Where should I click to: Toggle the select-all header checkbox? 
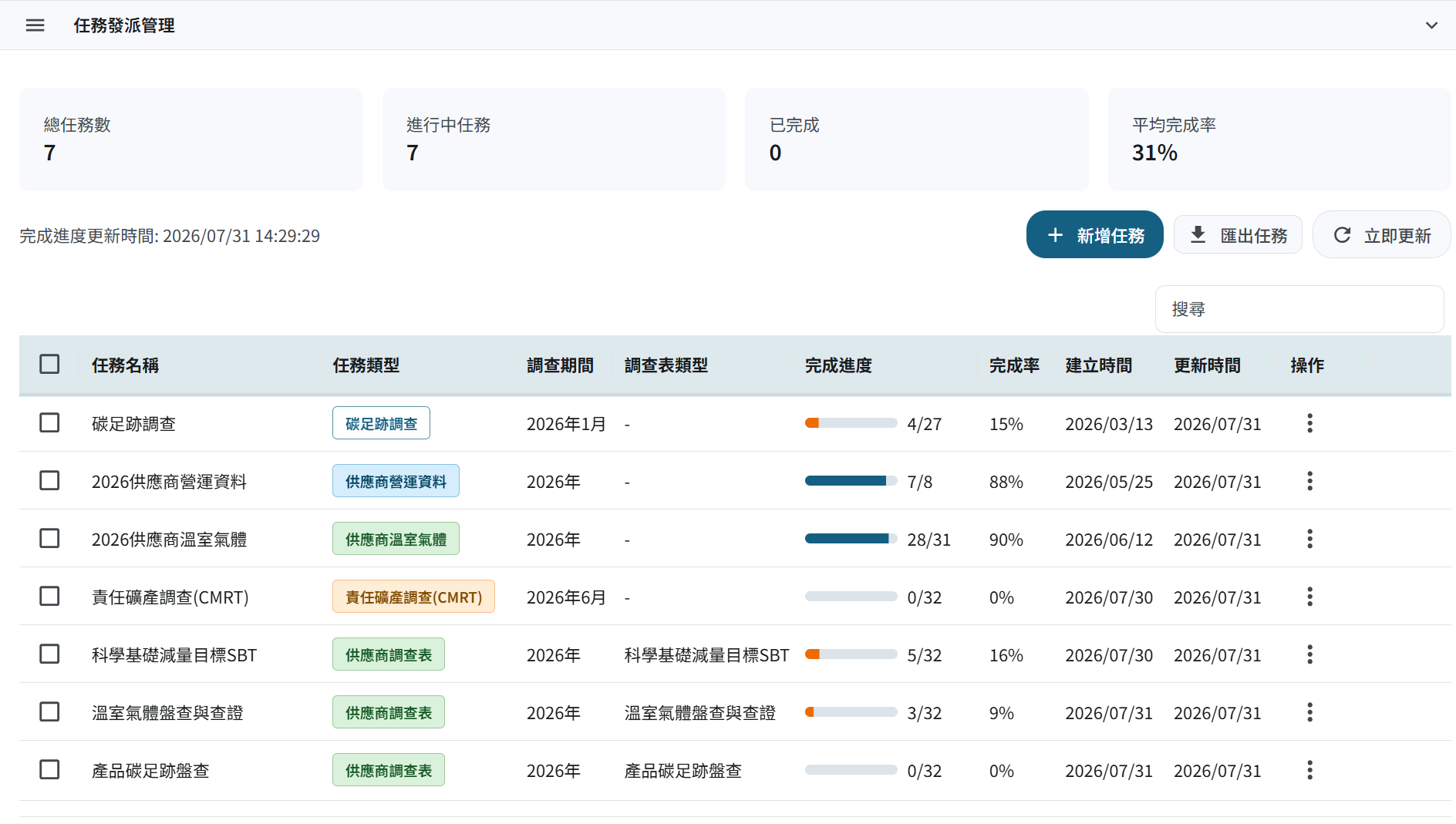tap(49, 364)
